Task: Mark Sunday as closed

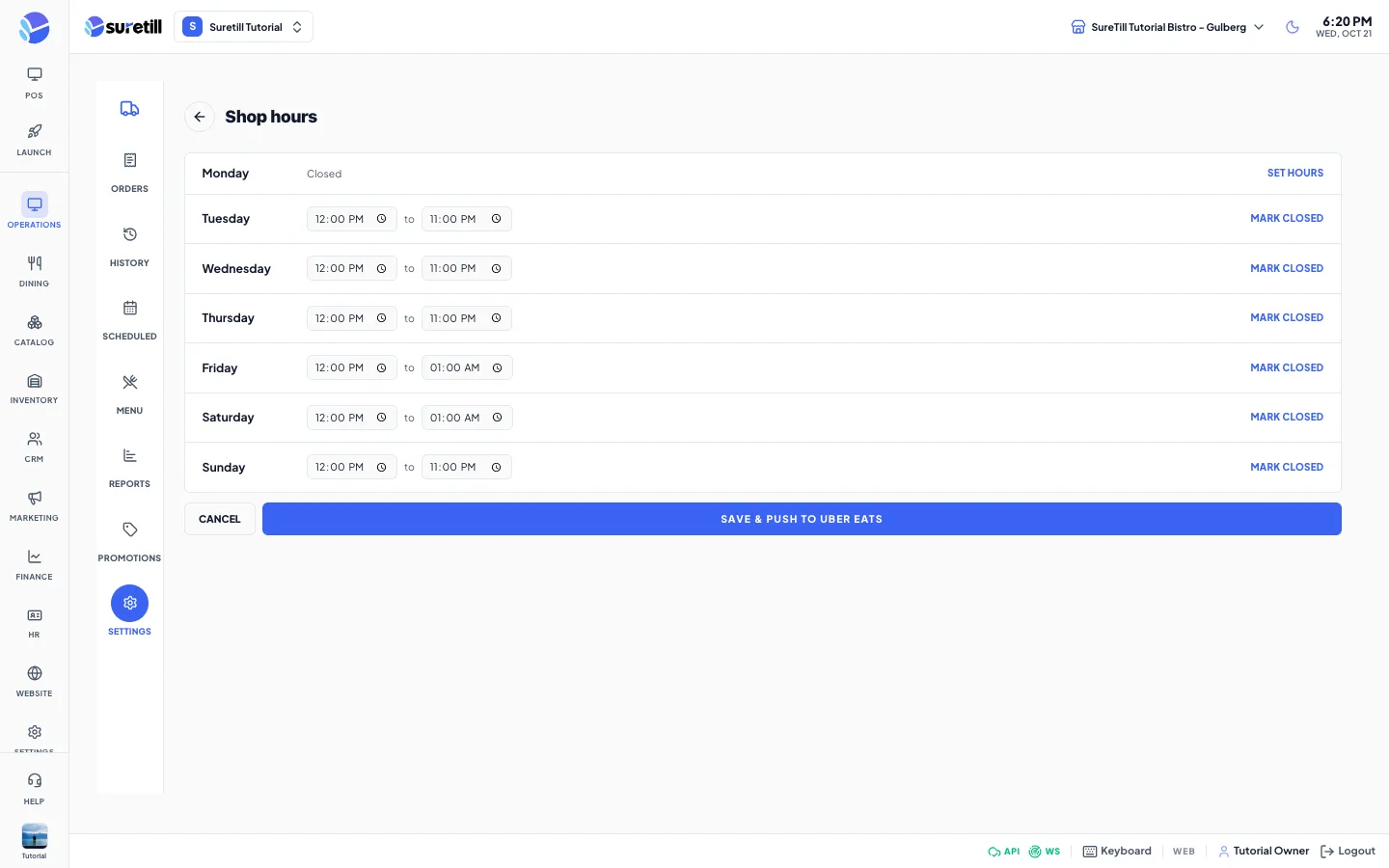Action: click(1286, 468)
